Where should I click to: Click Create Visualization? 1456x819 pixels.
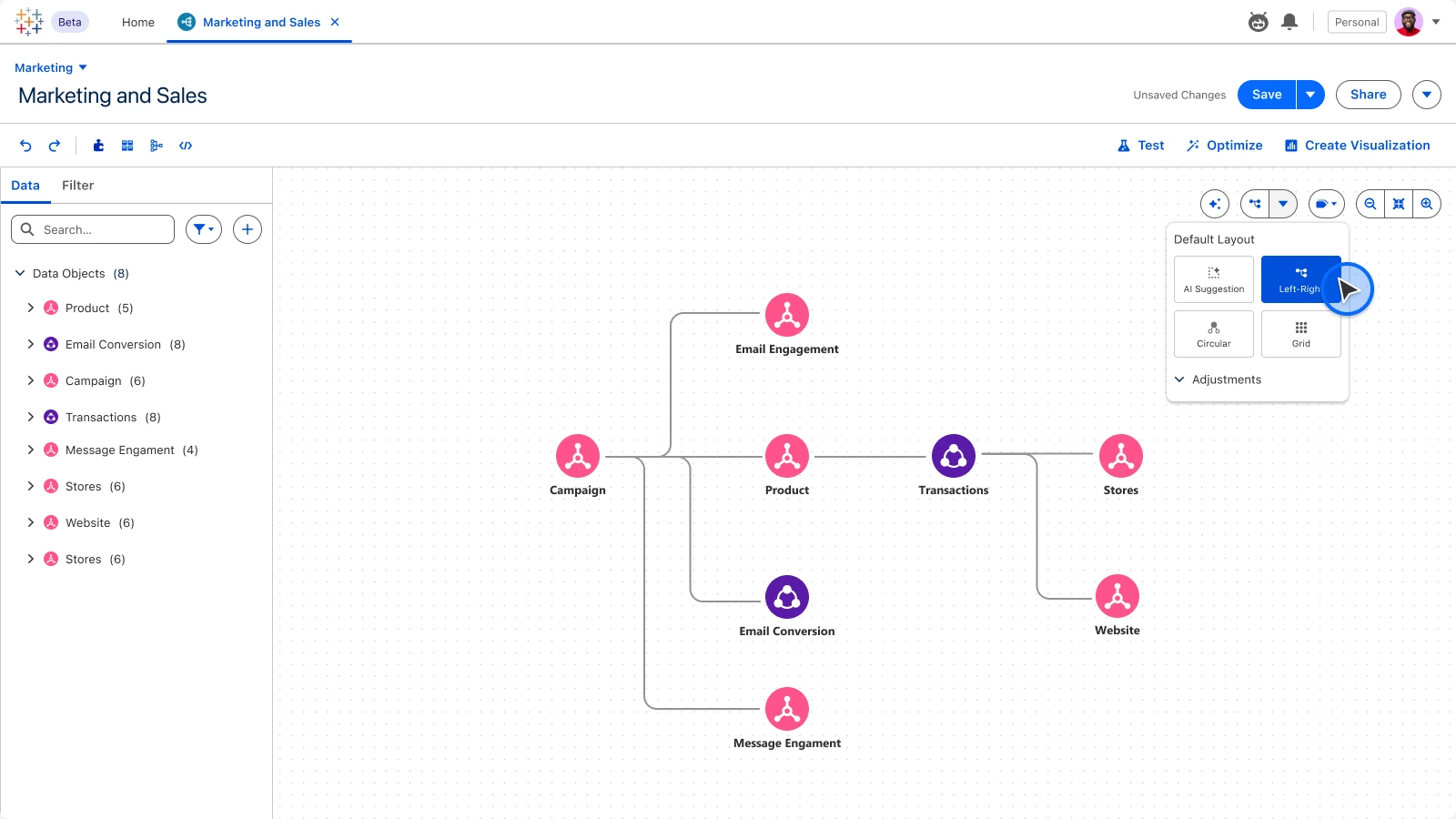[1358, 146]
